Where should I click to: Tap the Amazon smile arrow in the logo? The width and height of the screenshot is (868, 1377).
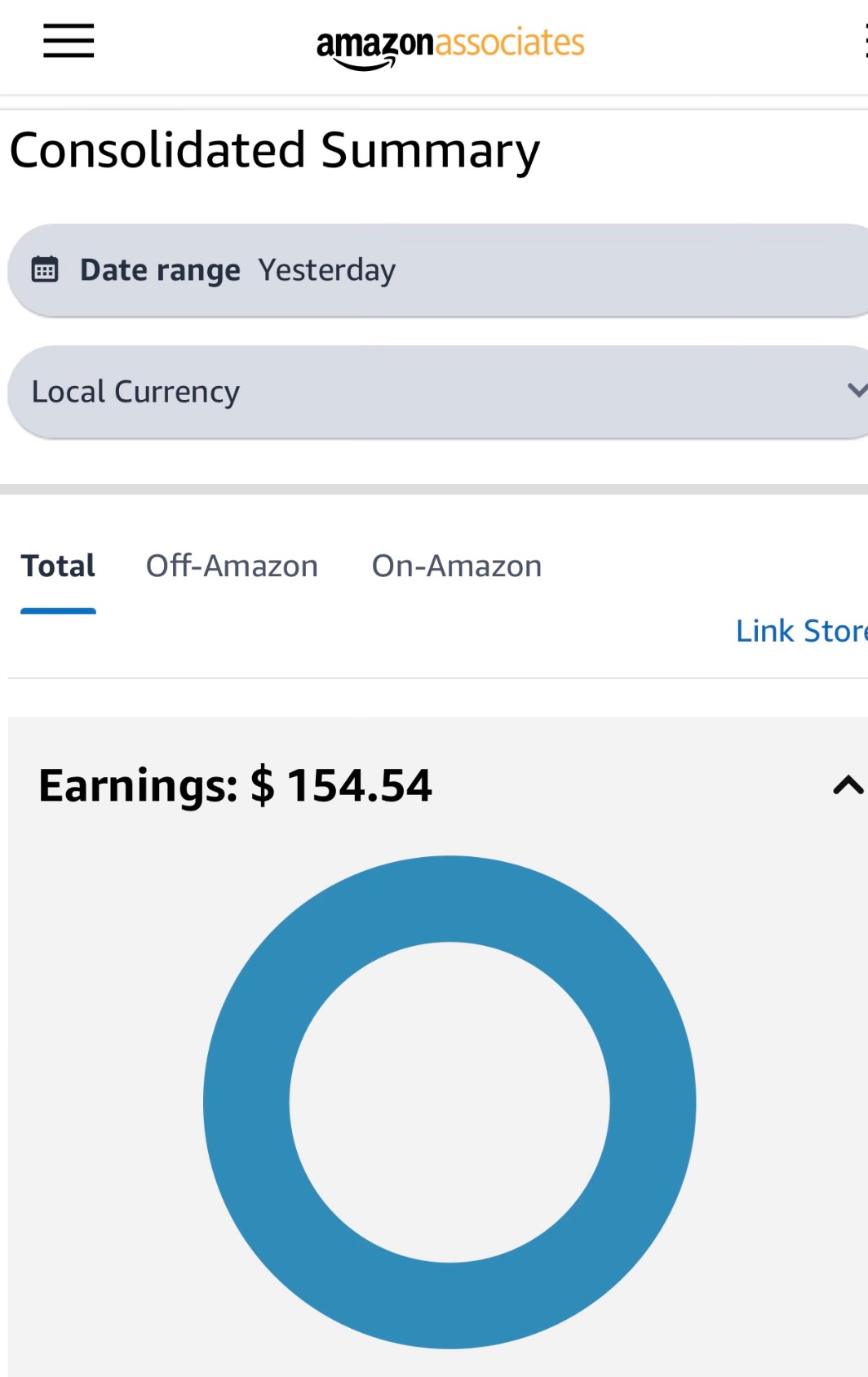tap(365, 64)
